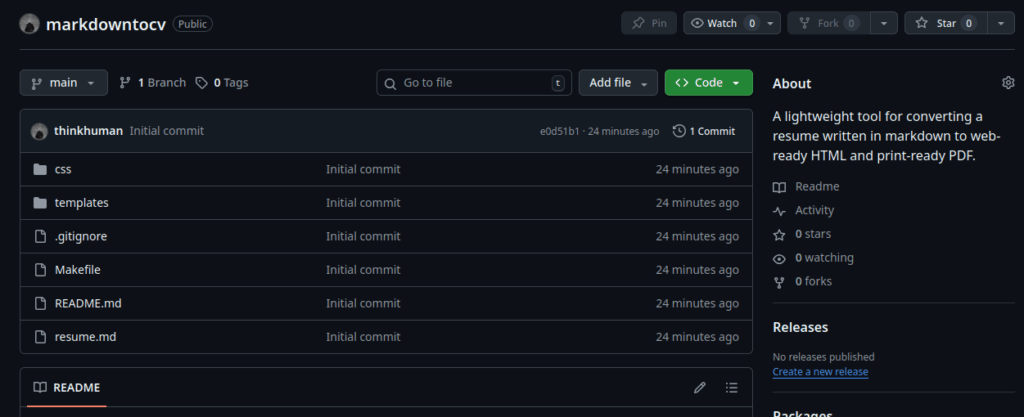Open the css folder

63,170
